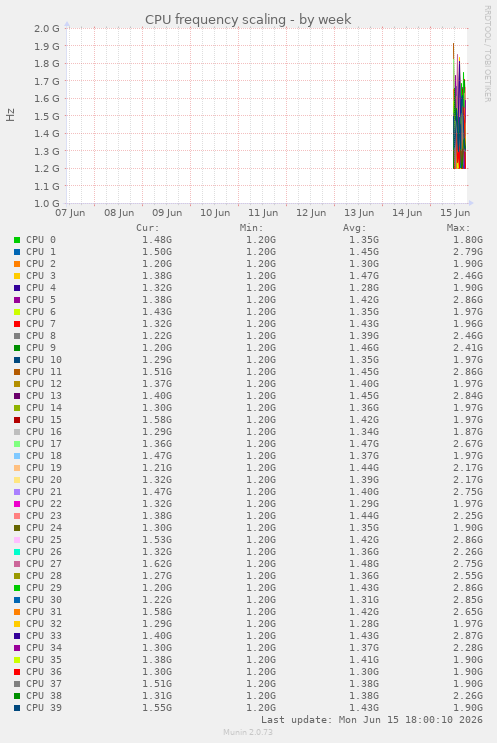This screenshot has width=497, height=743.
Task: Click the 'Hz' vertical axis label
Action: pyautogui.click(x=10, y=115)
